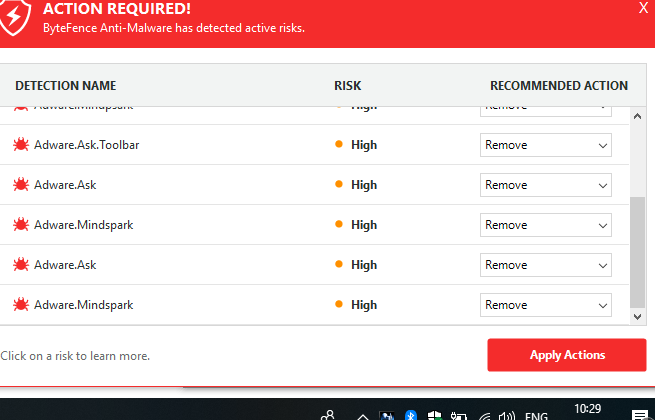
Task: Open the Remove dropdown for the Adware.Mindspark row between the Adware.Ask rows
Action: point(546,225)
